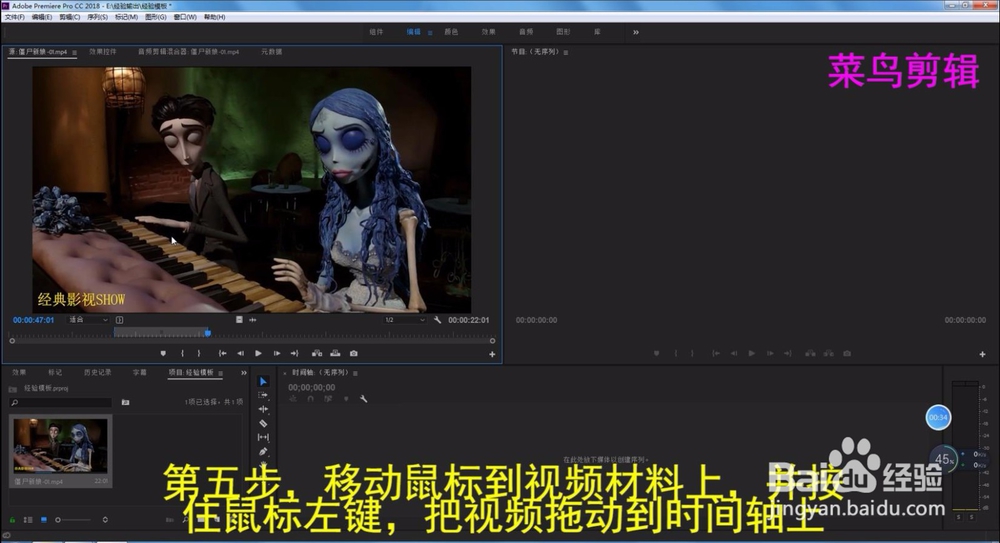This screenshot has height=543, width=1000.
Task: Open Source zoom level dropdown 适合
Action: coord(88,320)
